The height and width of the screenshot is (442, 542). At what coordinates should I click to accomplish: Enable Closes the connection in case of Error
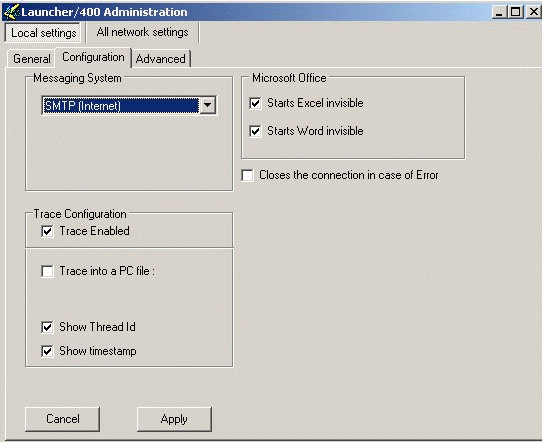point(247,175)
